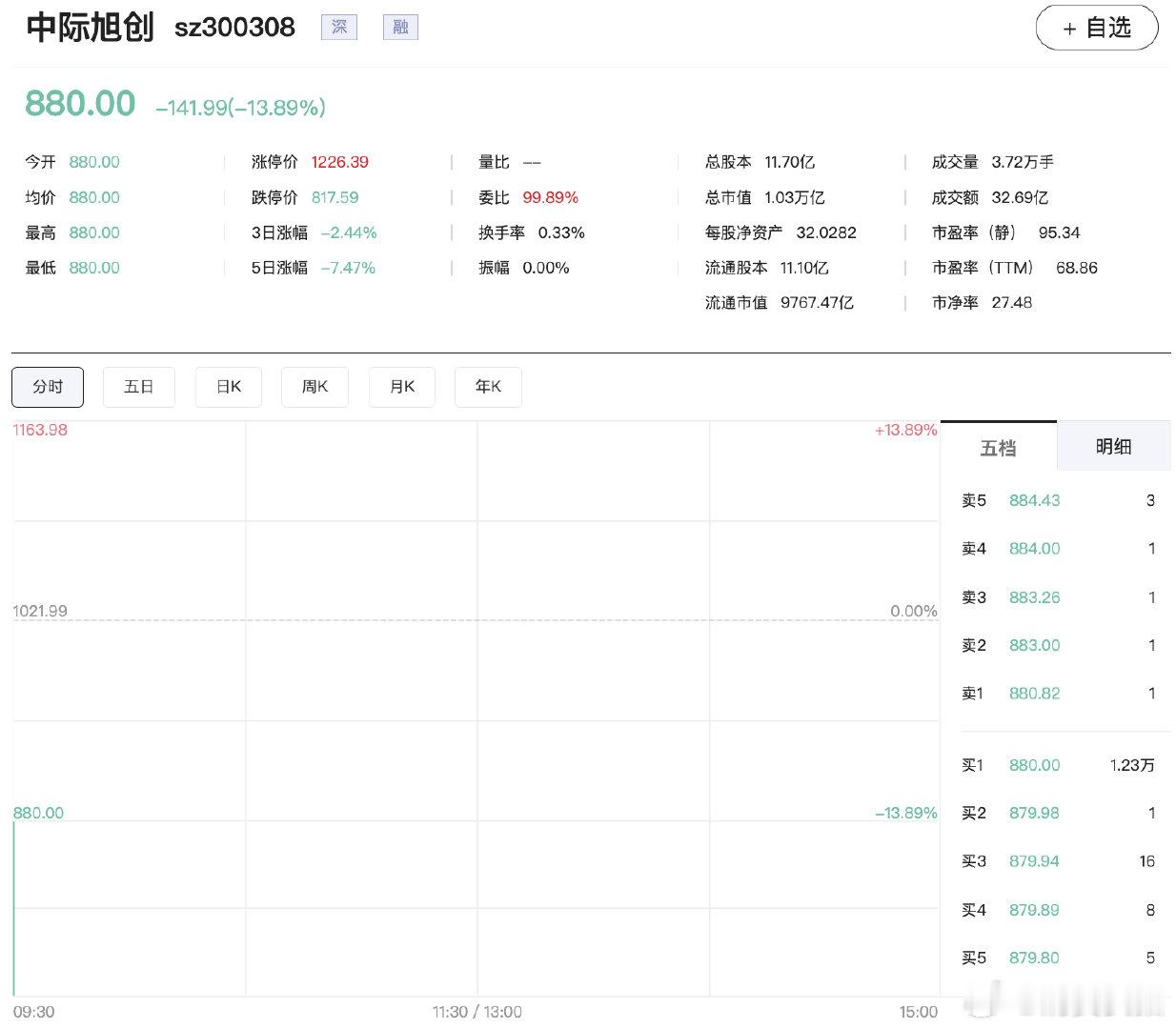Click the 09:30 time axis label
The width and height of the screenshot is (1176, 1029).
34,1012
